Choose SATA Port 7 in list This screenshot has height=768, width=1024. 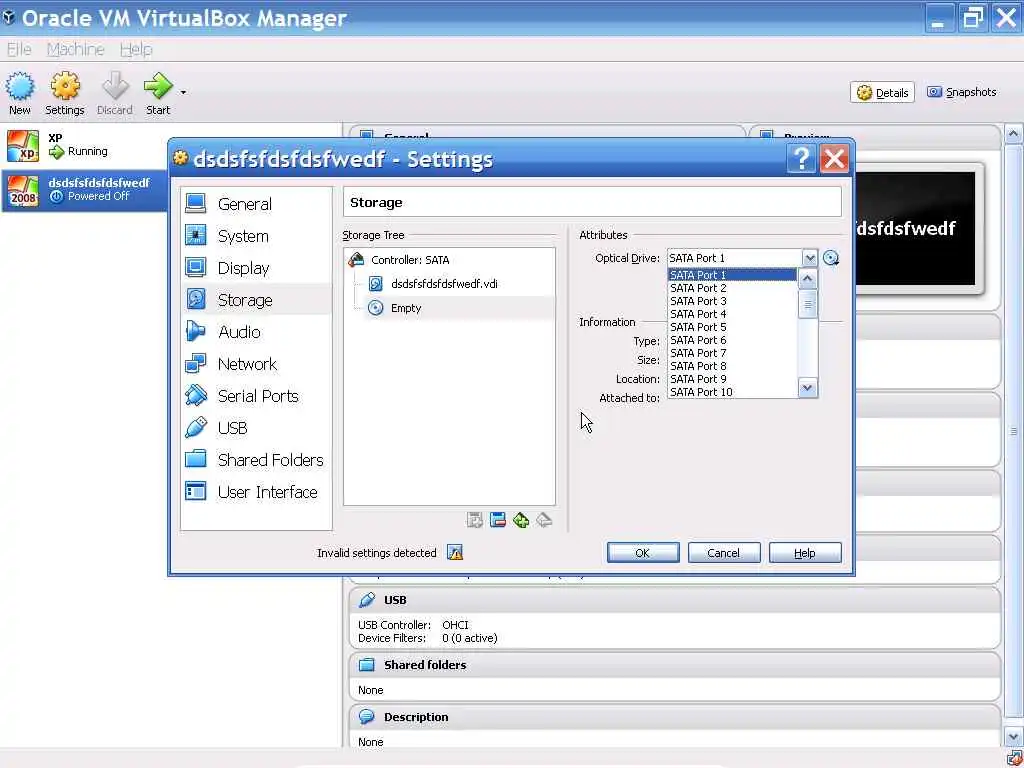tap(732, 353)
